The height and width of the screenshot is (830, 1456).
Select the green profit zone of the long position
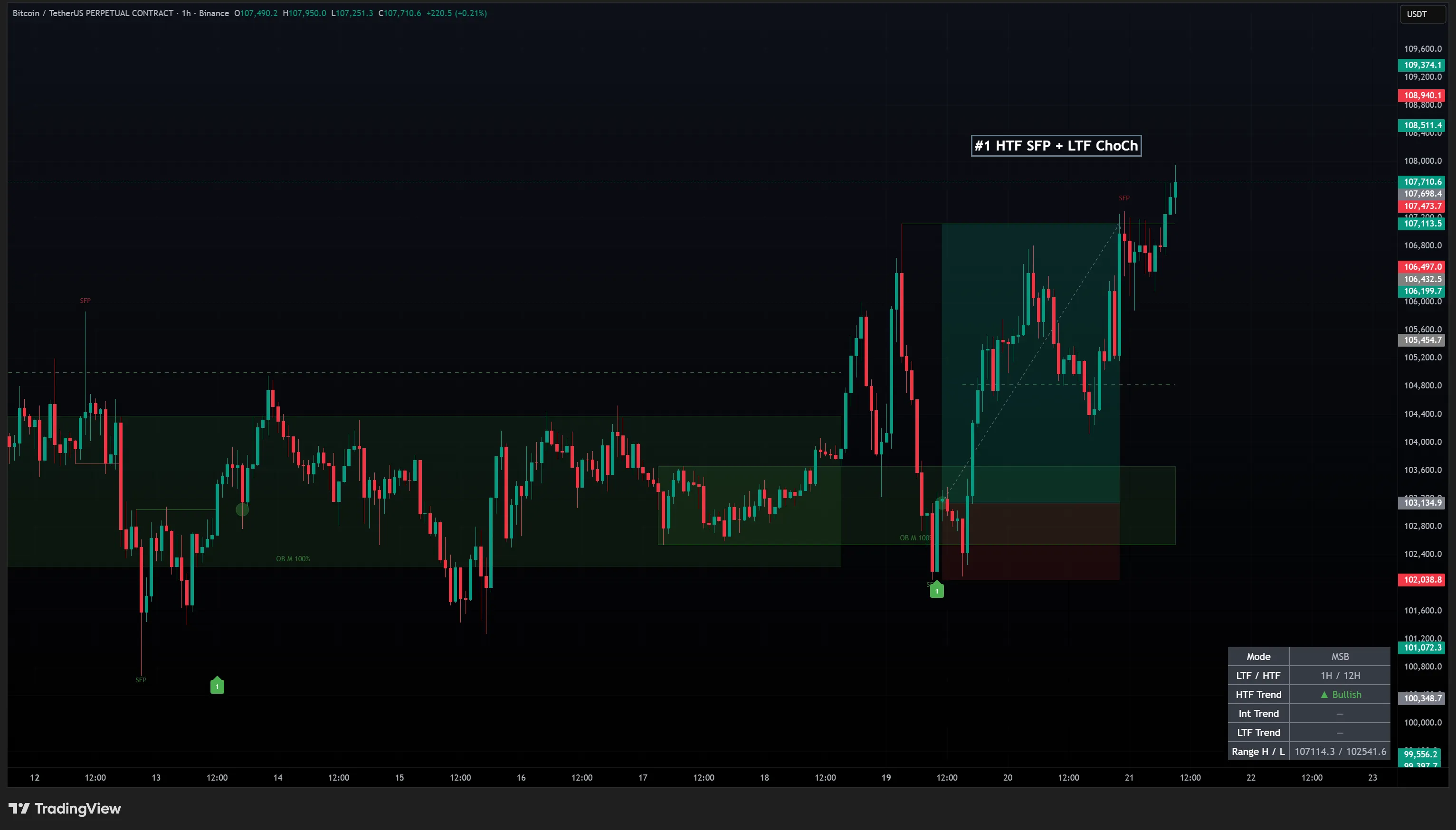[1030, 363]
